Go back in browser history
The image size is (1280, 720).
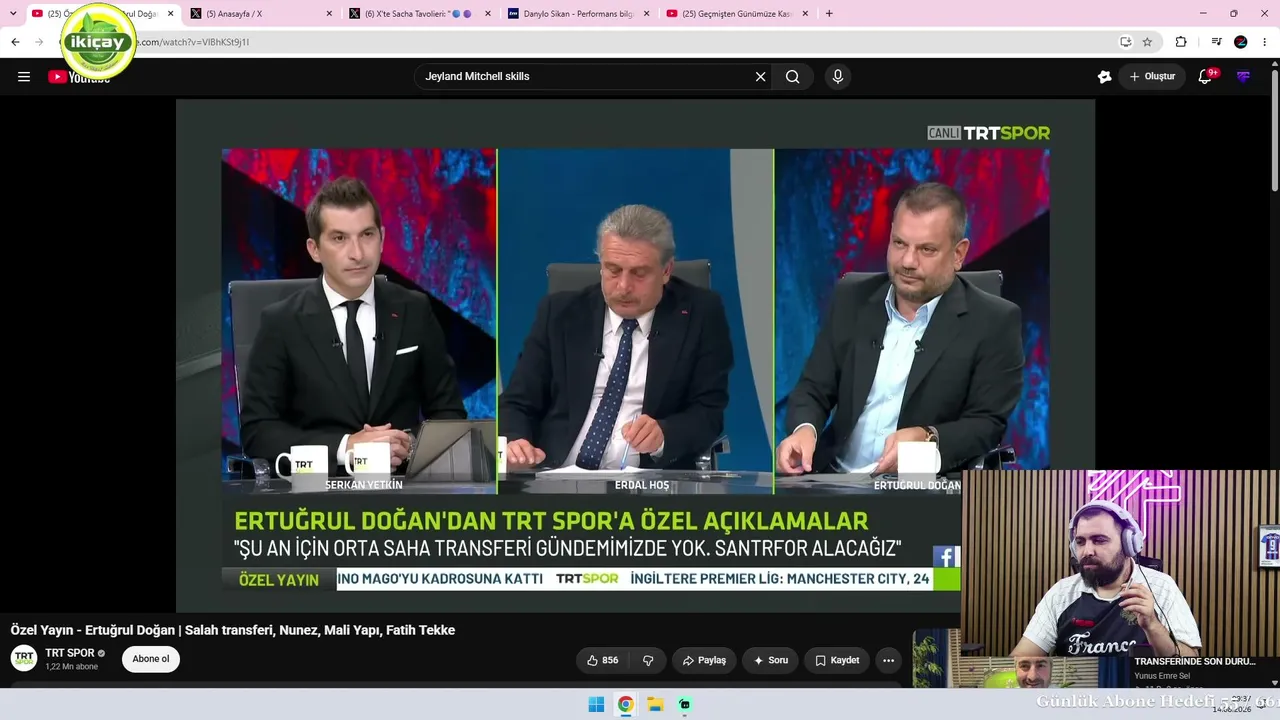click(15, 42)
